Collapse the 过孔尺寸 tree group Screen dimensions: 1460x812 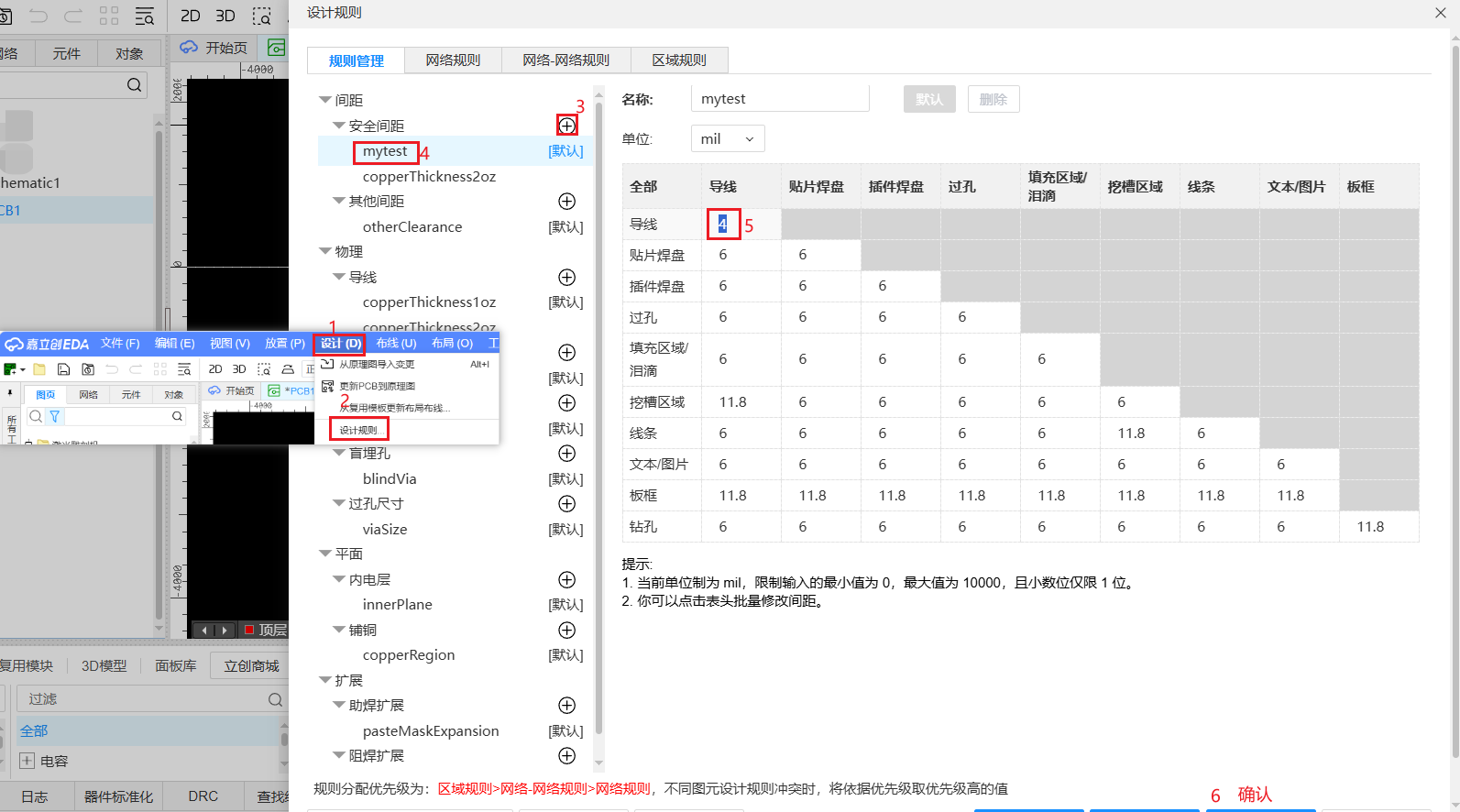point(338,503)
